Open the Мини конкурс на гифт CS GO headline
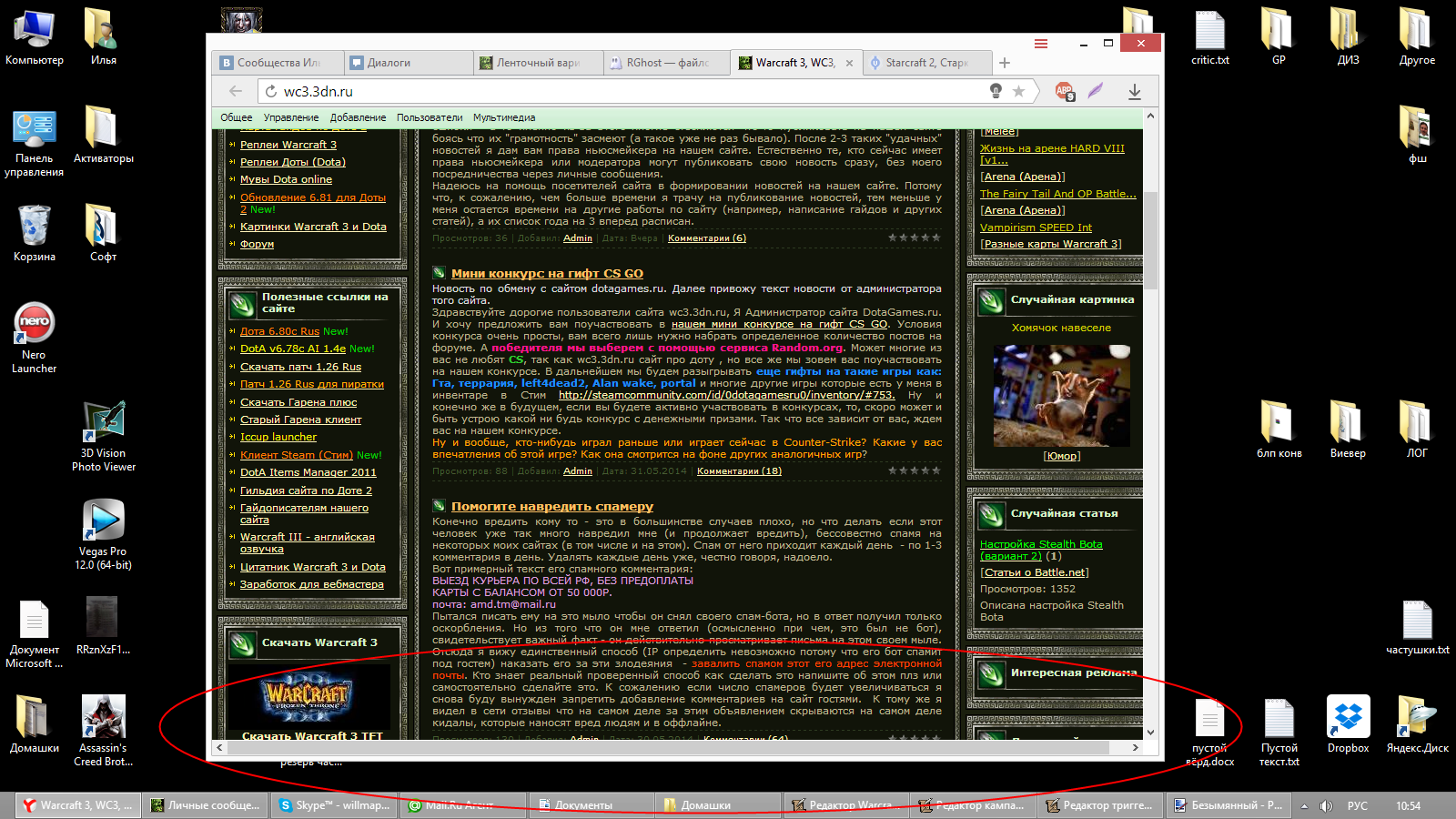 (x=547, y=273)
